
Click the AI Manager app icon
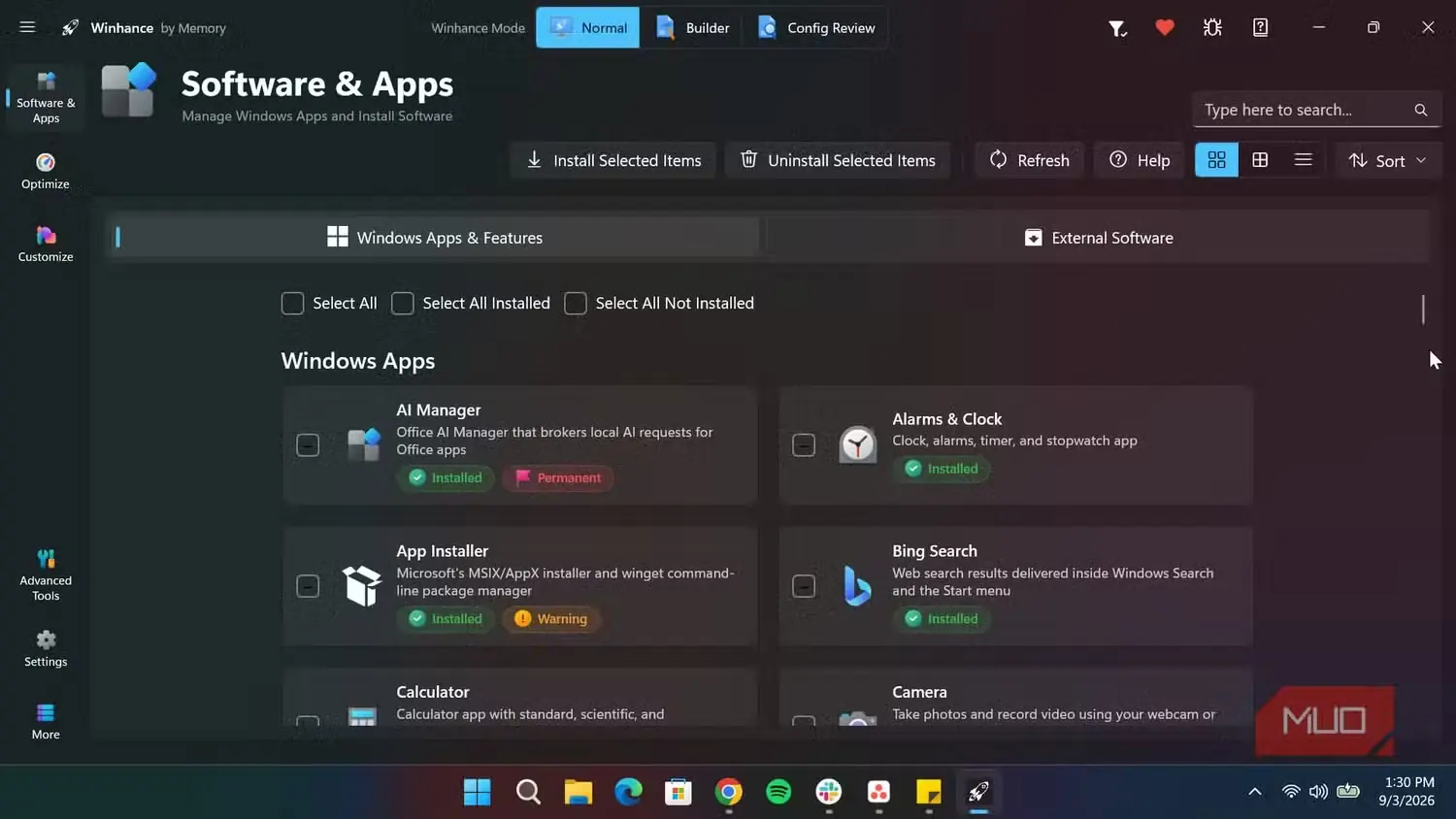(364, 445)
